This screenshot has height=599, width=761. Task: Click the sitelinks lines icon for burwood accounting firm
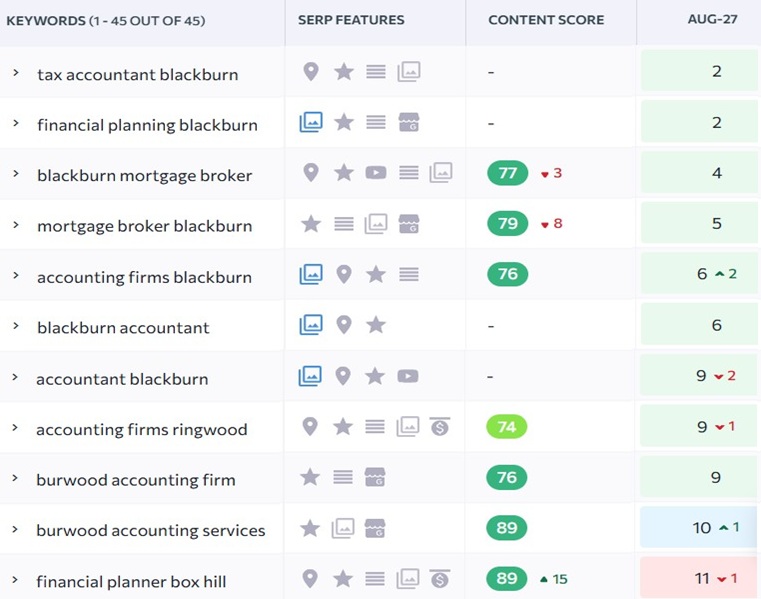click(x=343, y=477)
